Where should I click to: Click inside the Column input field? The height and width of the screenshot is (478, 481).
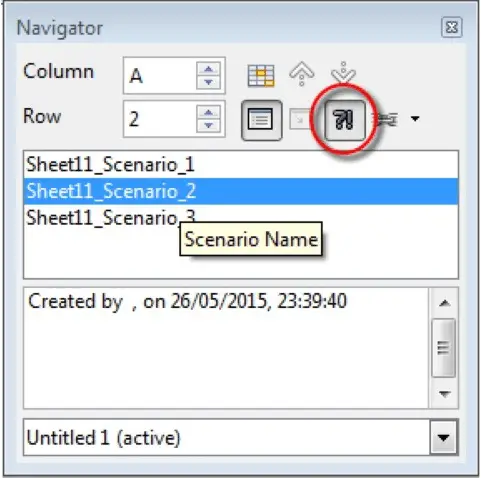click(160, 76)
